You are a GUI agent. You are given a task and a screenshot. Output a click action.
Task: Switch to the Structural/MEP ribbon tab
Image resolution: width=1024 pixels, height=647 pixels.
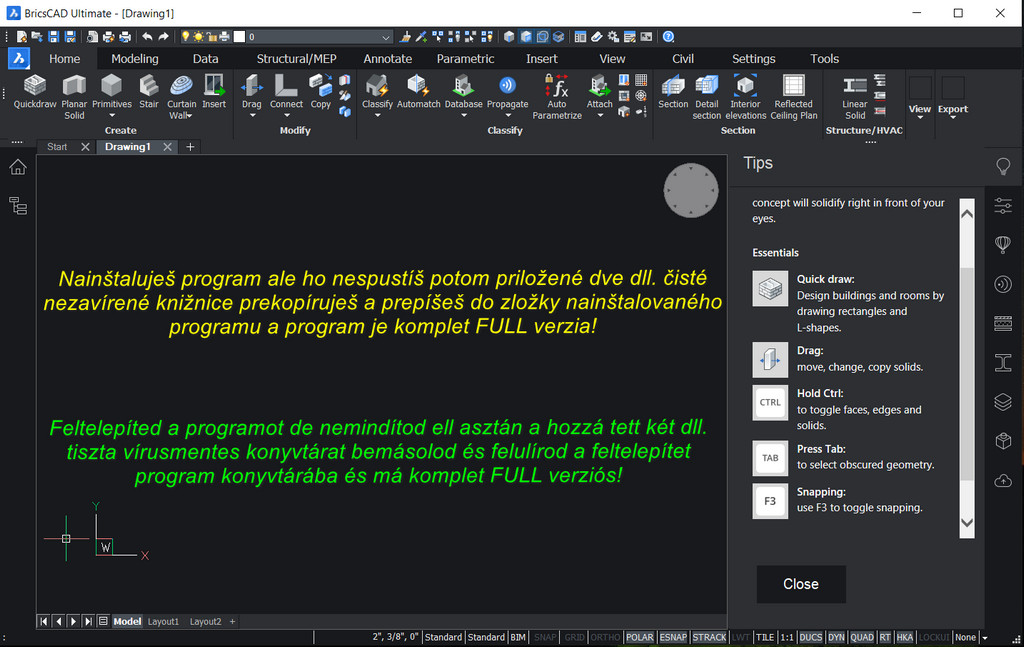click(296, 59)
